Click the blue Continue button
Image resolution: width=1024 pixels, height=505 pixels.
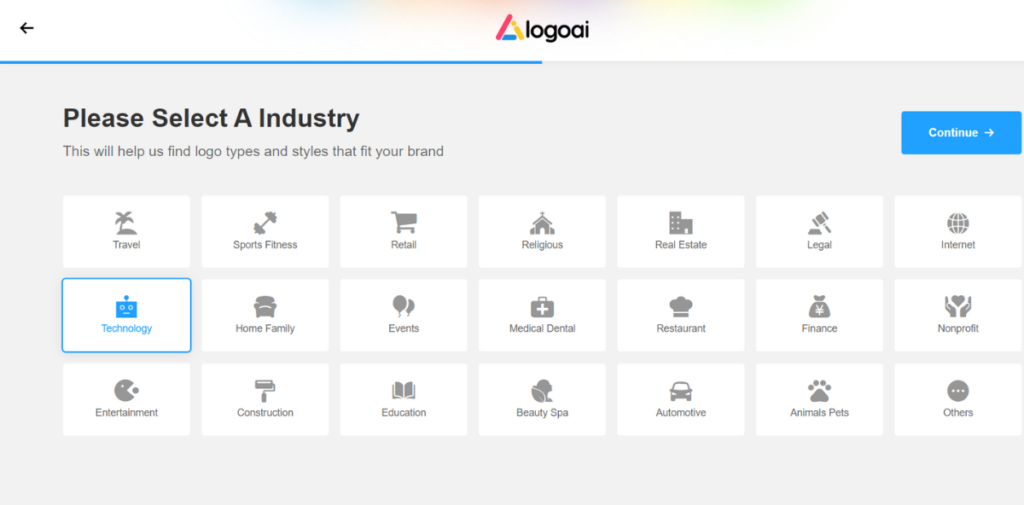coord(961,133)
